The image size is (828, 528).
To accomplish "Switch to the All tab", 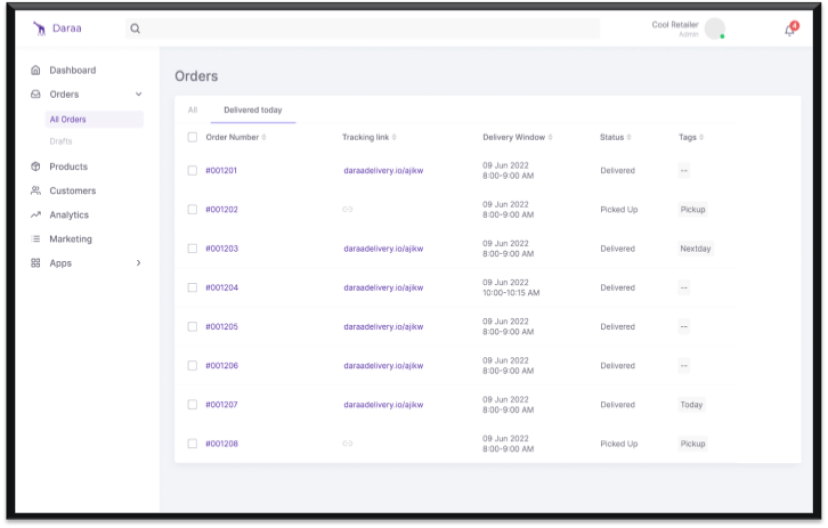I will pyautogui.click(x=192, y=110).
